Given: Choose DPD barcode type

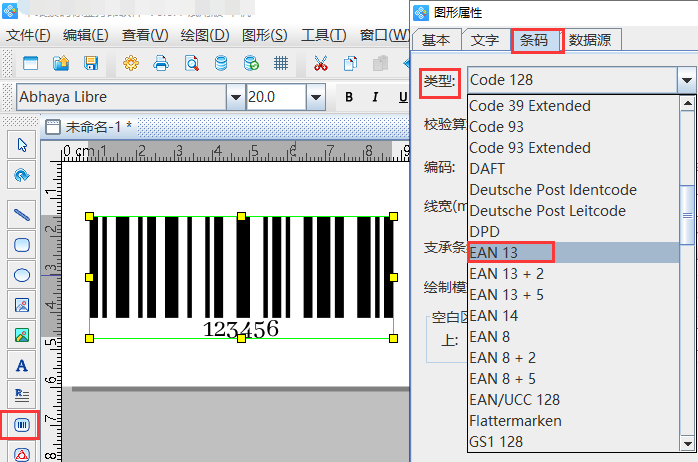Looking at the screenshot, I should [x=573, y=231].
